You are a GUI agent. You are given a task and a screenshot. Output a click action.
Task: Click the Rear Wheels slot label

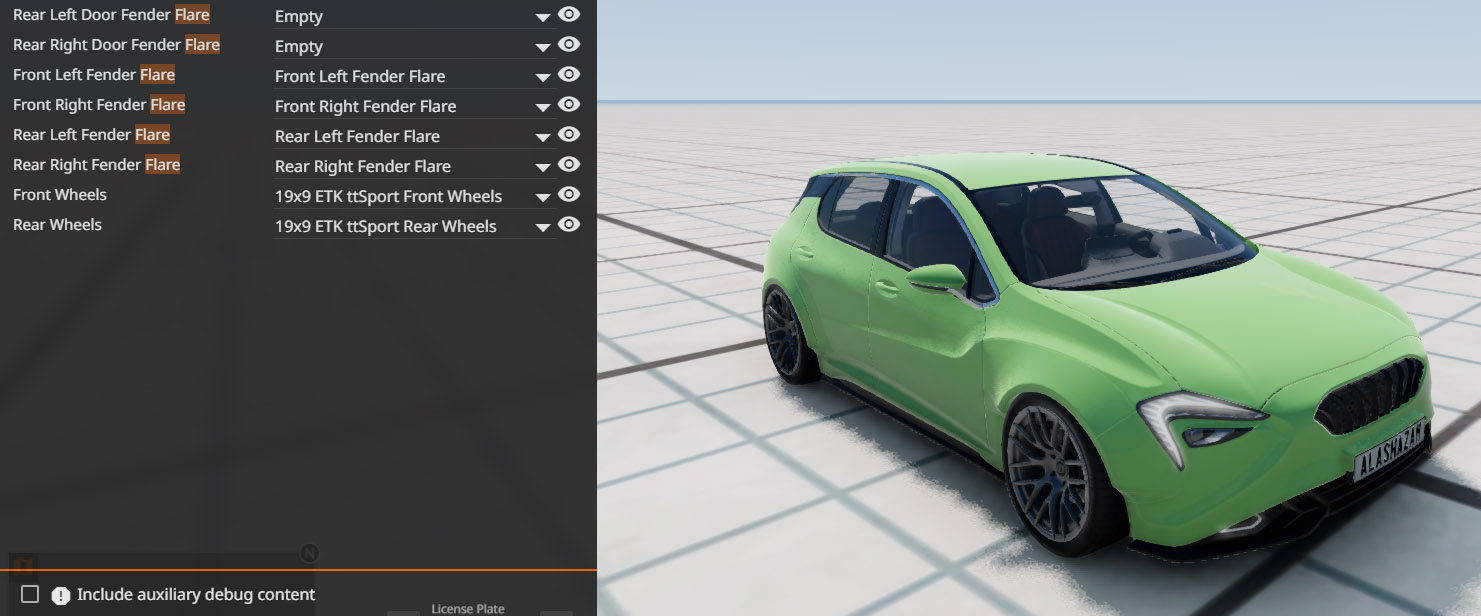(x=57, y=225)
